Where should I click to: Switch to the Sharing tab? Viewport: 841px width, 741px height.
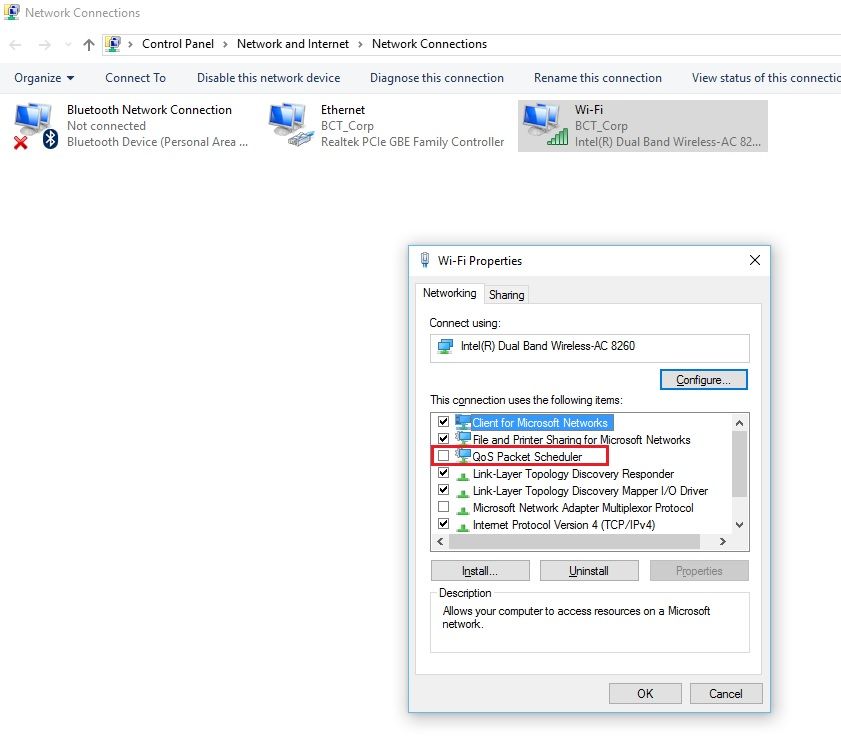pos(507,295)
